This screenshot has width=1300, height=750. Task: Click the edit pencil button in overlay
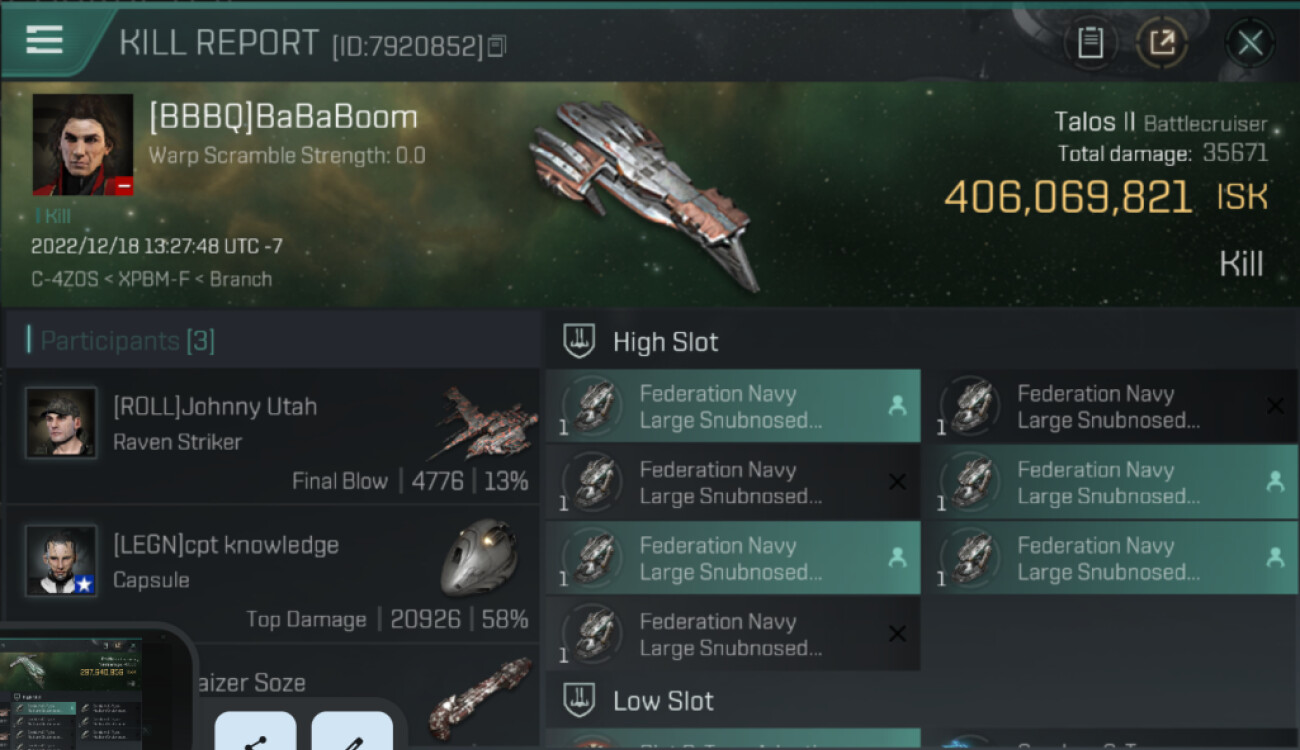coord(352,731)
